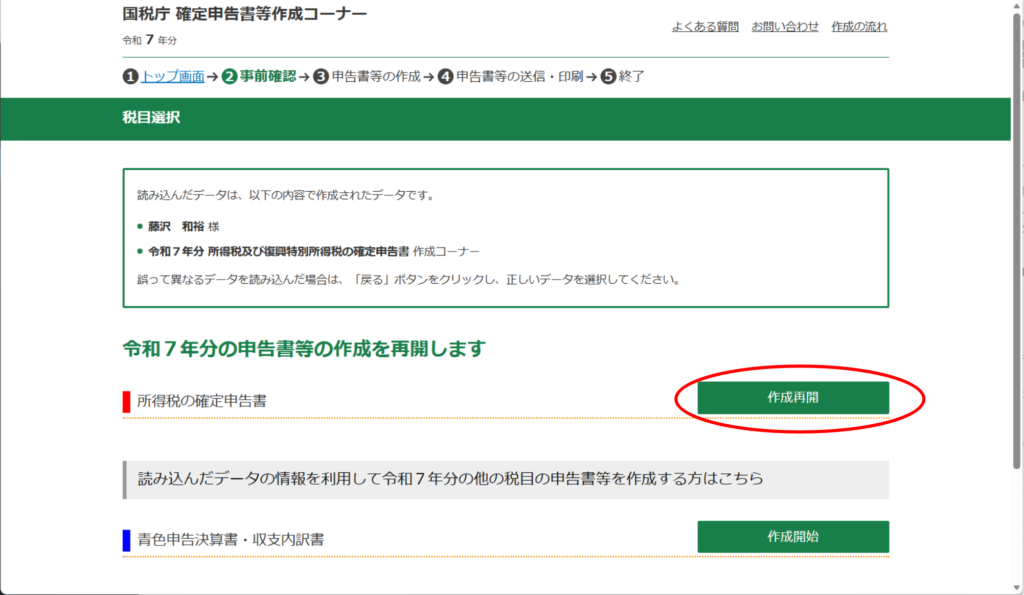Open the よくある質問 link
Image resolution: width=1024 pixels, height=595 pixels.
click(x=705, y=27)
